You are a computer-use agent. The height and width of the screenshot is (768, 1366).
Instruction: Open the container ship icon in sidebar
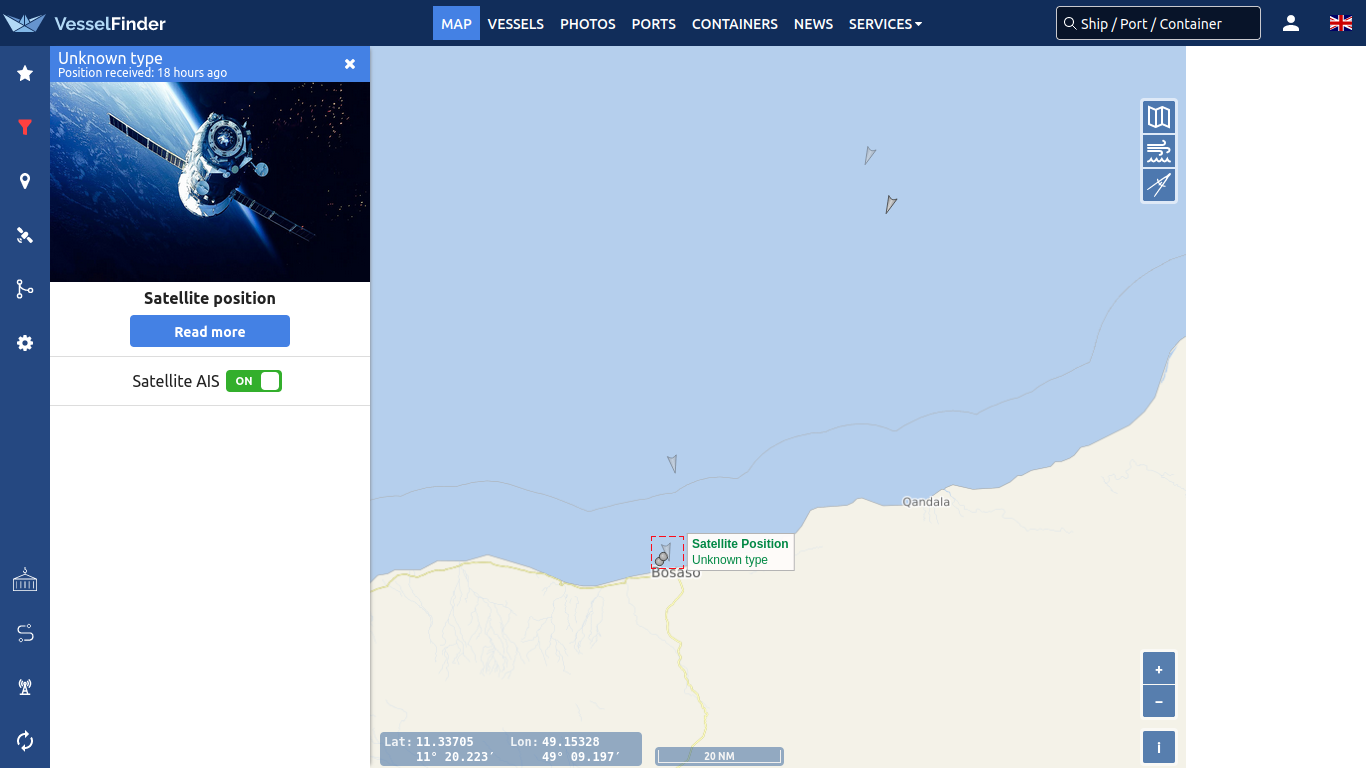pos(25,580)
